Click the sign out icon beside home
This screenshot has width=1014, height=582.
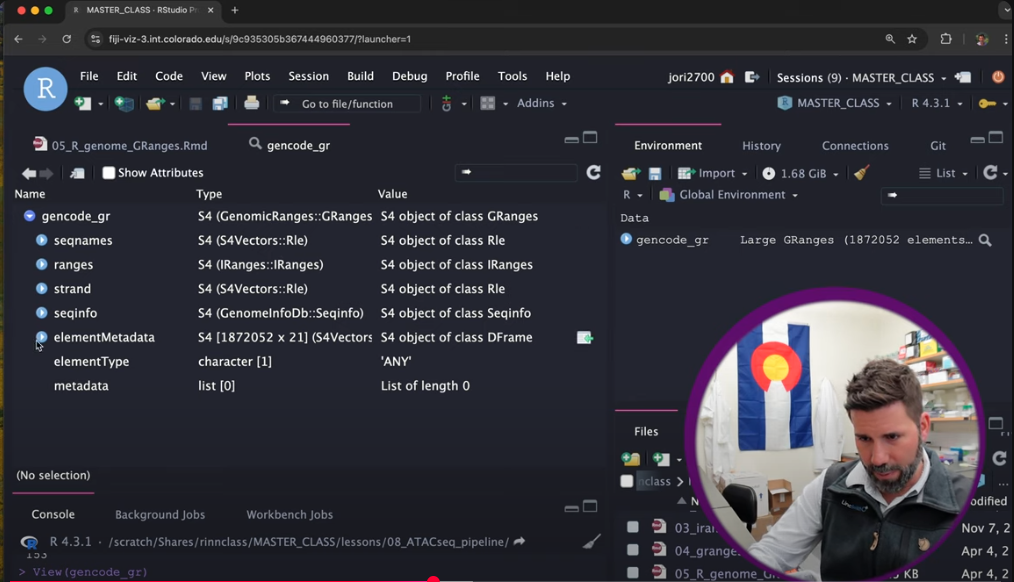point(751,78)
